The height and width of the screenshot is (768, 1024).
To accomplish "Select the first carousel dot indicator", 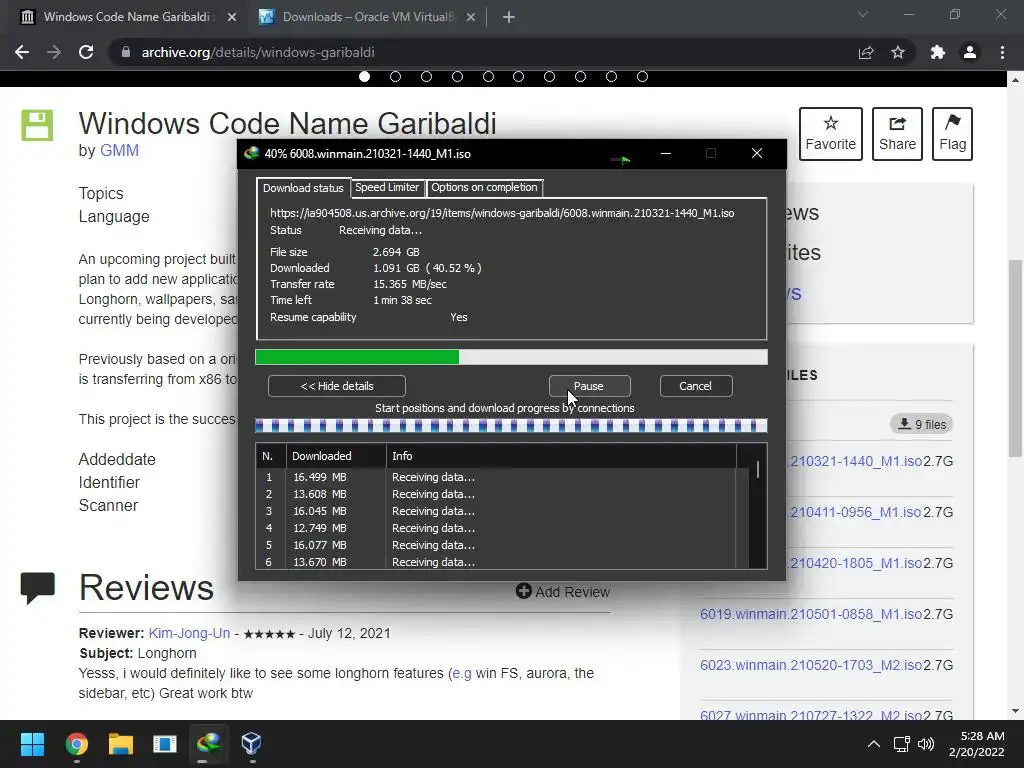I will pos(364,77).
